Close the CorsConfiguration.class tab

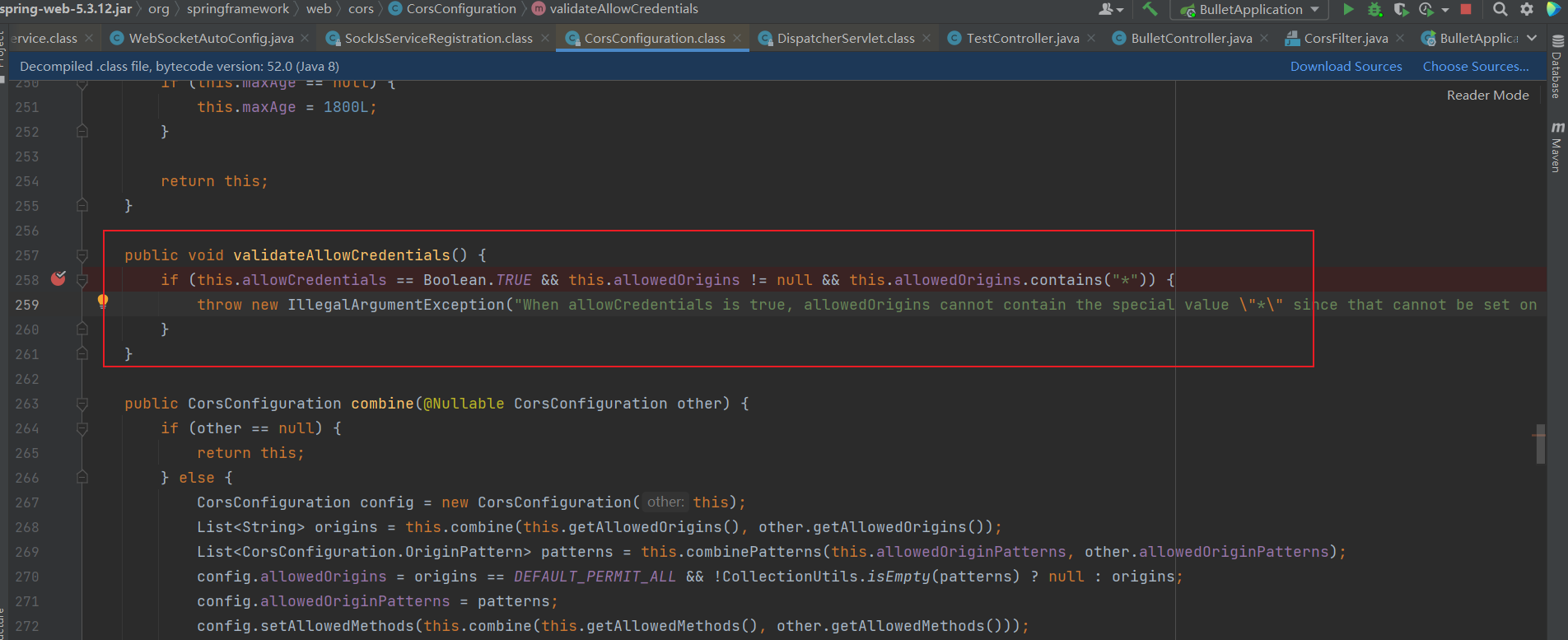(737, 38)
